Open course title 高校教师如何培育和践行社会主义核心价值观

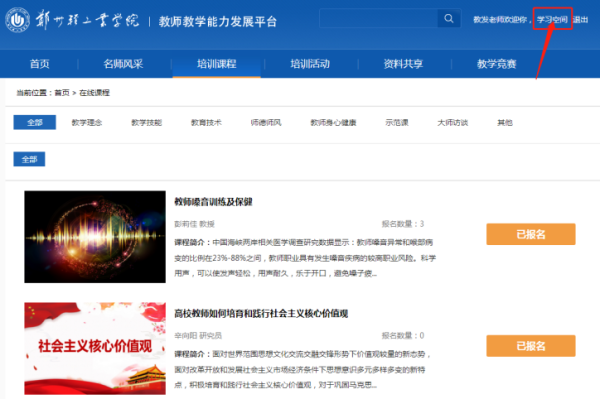tap(261, 314)
